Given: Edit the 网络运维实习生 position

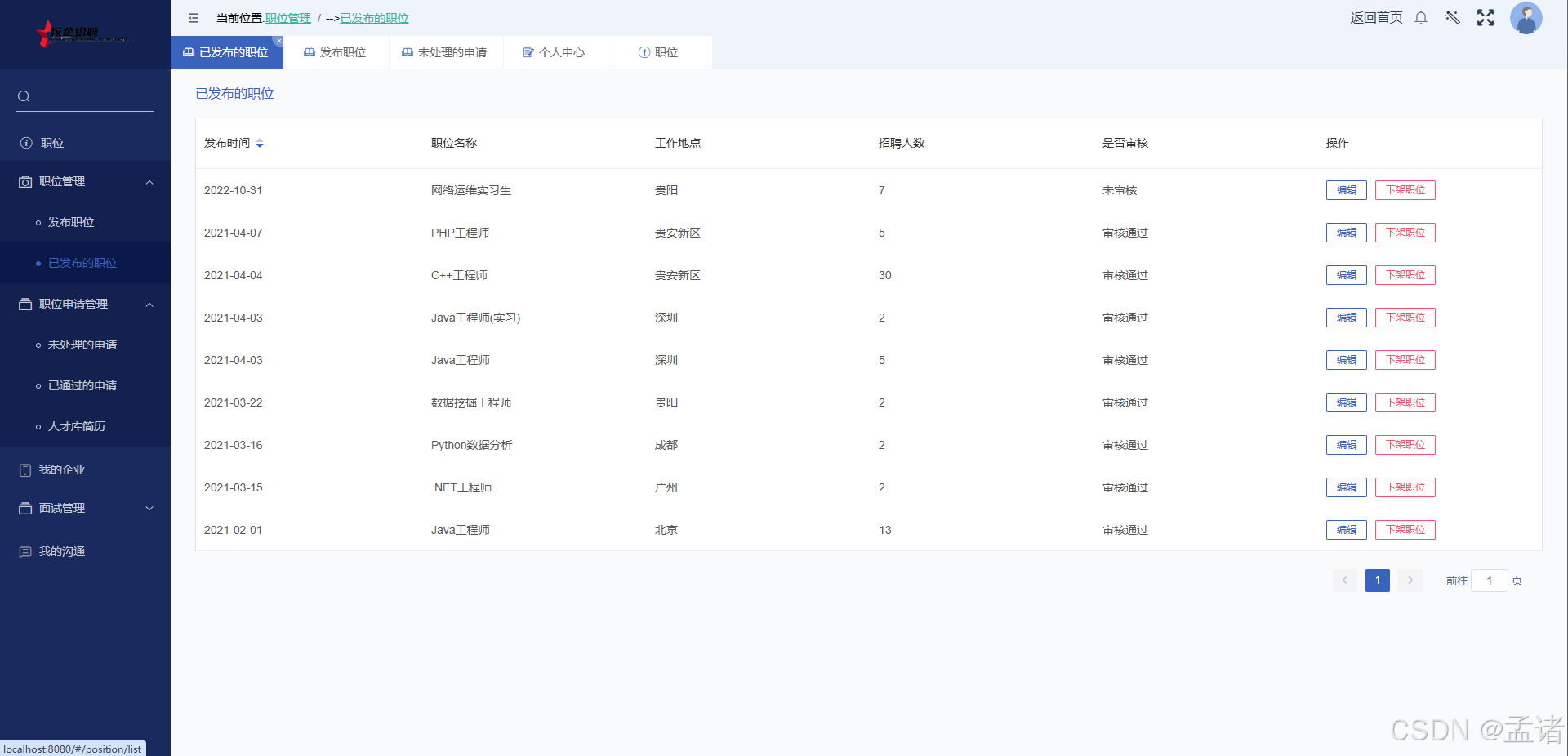Looking at the screenshot, I should pyautogui.click(x=1346, y=190).
